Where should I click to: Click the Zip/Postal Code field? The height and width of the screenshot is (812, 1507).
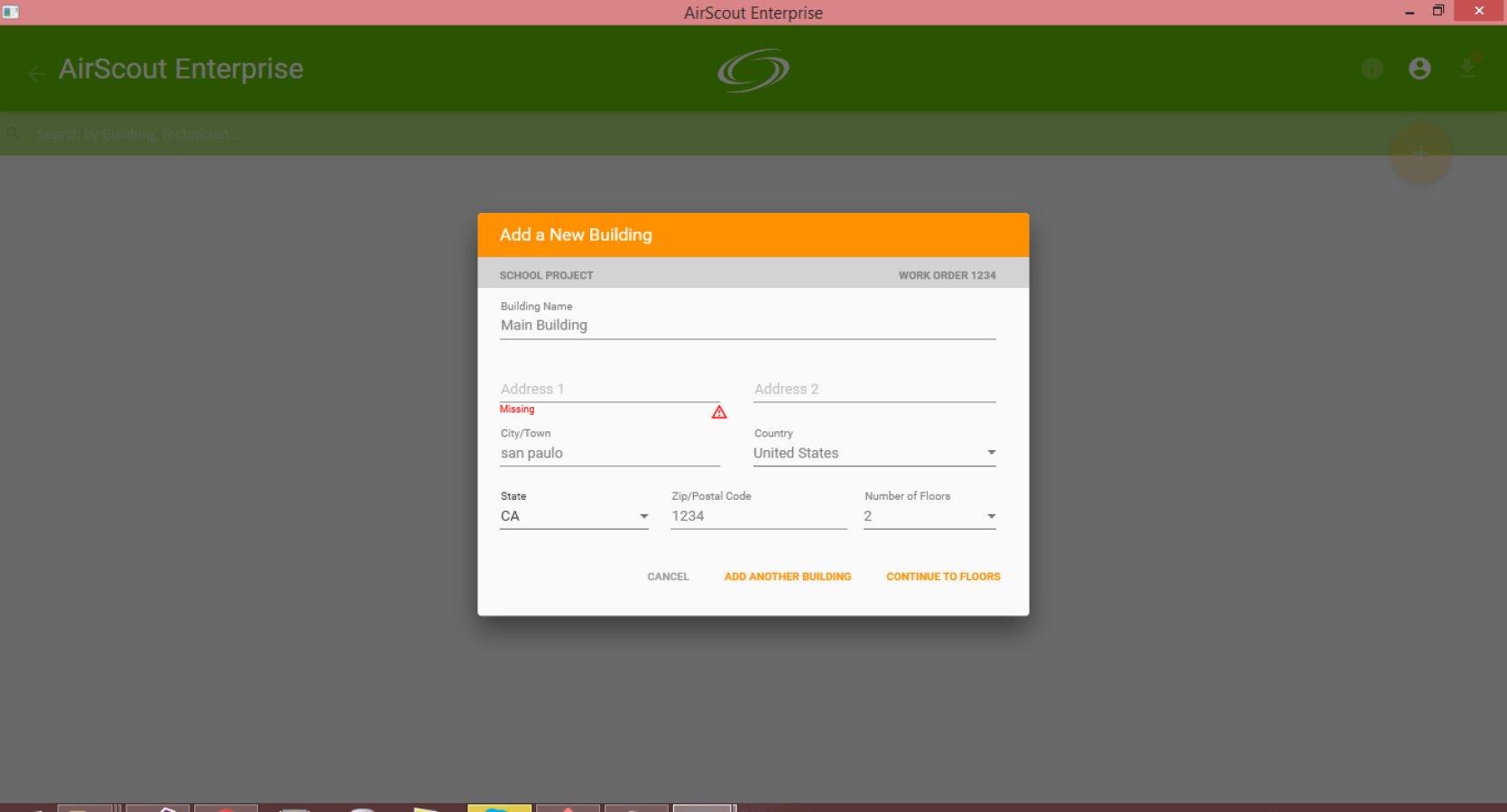(758, 516)
